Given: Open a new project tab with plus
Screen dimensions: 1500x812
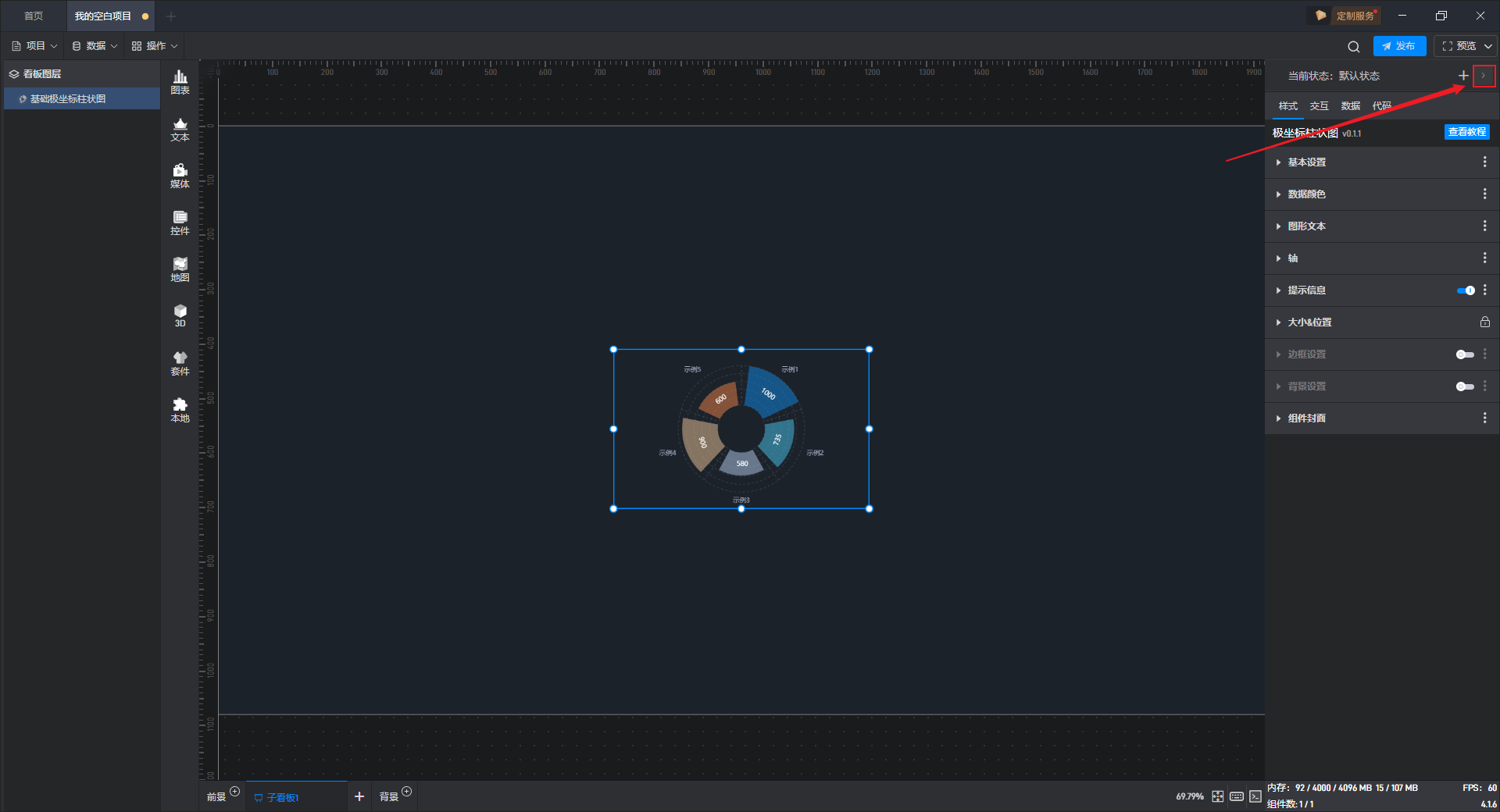Looking at the screenshot, I should pos(171,16).
